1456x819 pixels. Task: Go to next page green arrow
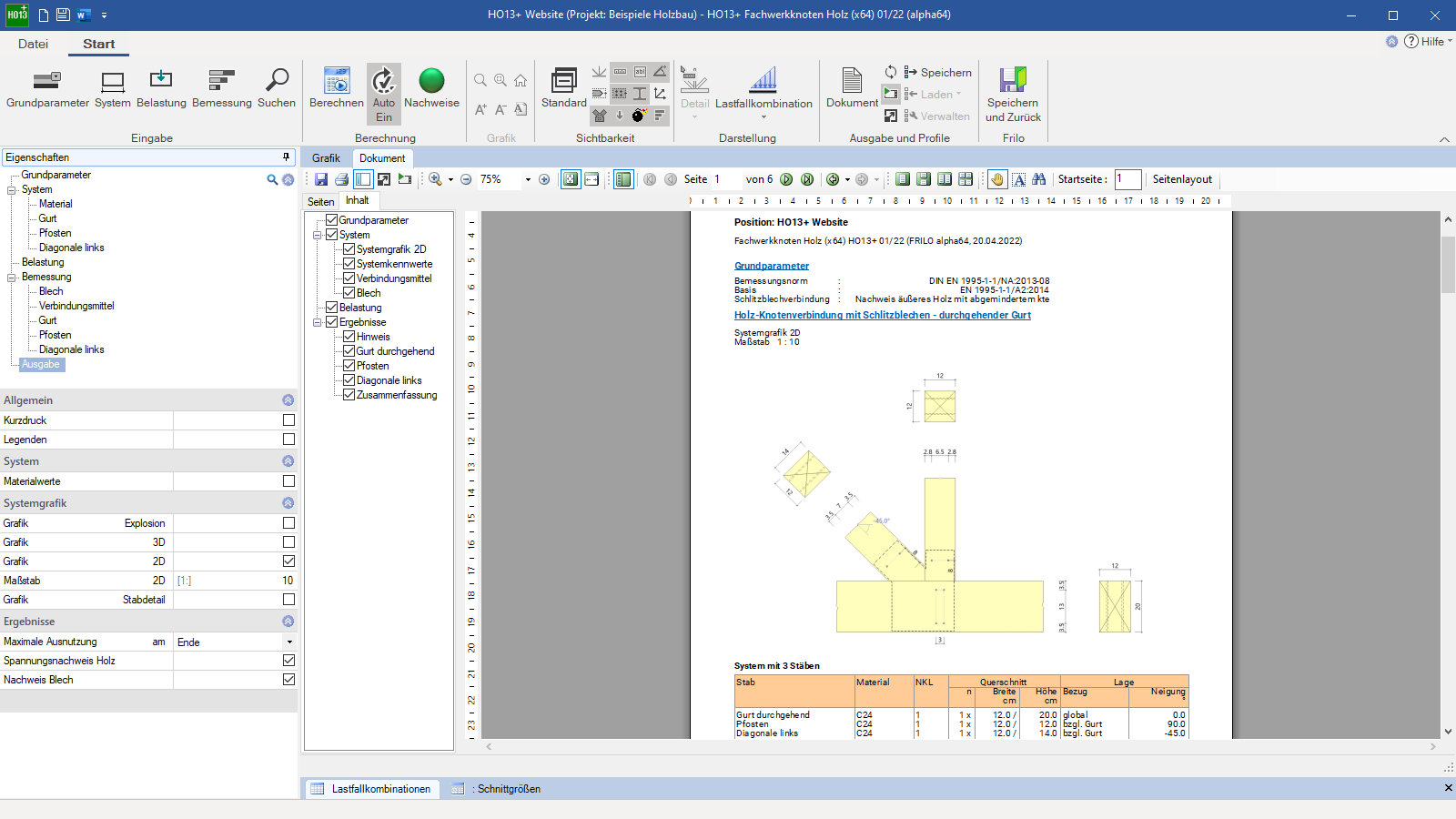[786, 179]
